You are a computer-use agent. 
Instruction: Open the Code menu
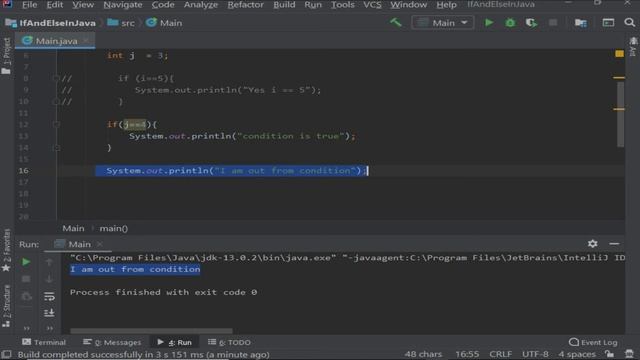(163, 5)
